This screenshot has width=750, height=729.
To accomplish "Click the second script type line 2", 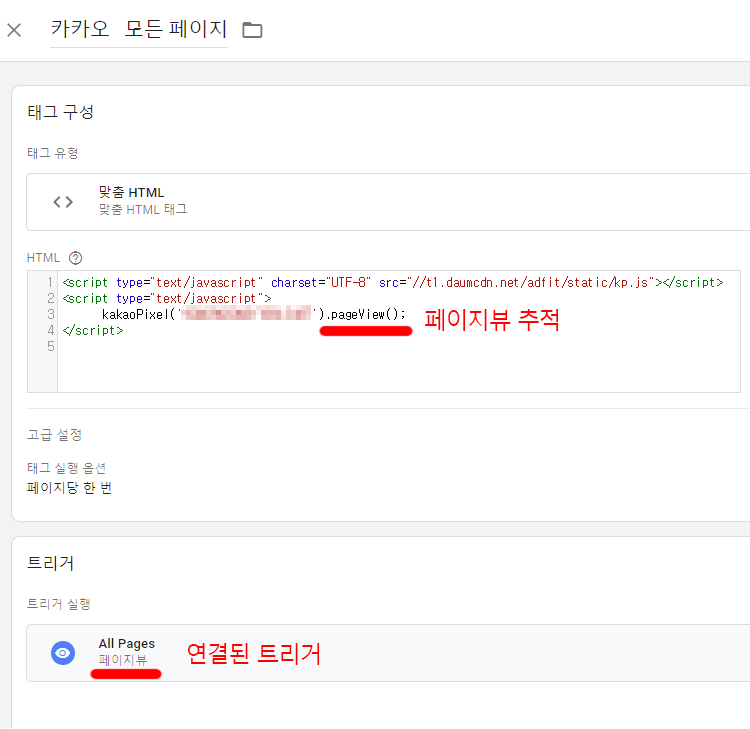I will 167,298.
